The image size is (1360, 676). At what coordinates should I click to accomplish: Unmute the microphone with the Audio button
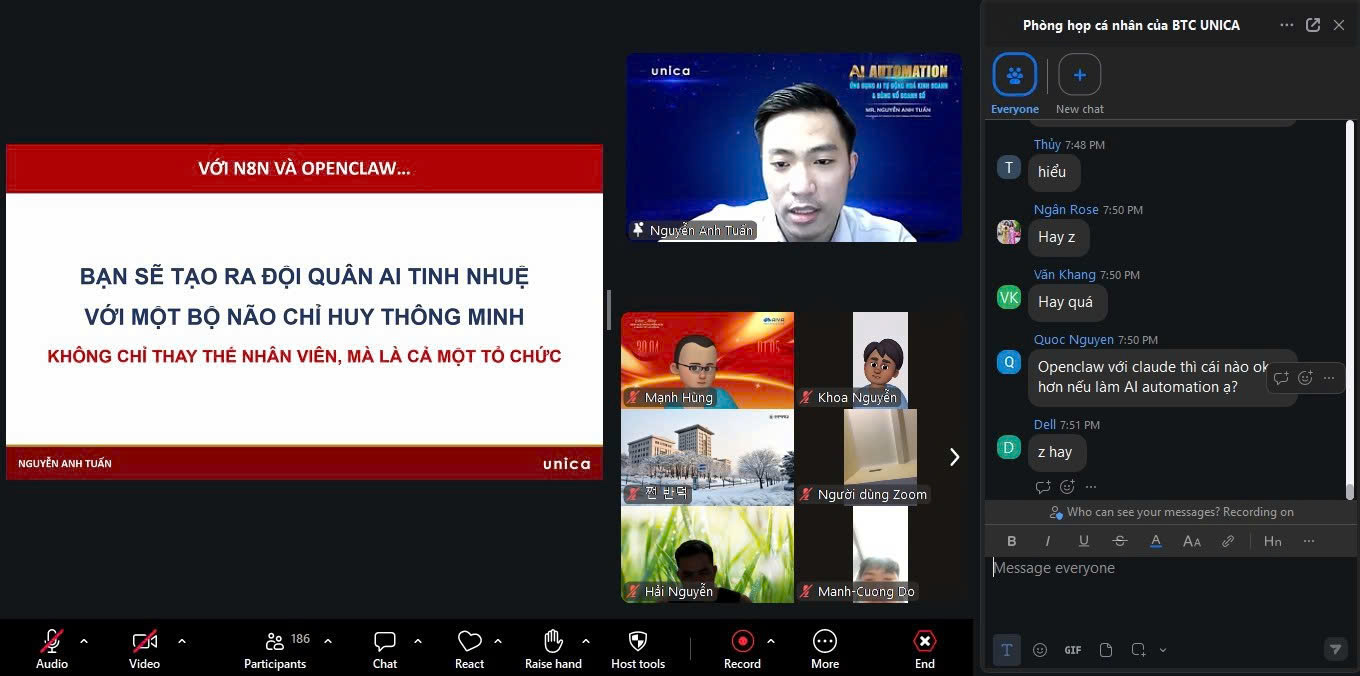tap(52, 648)
